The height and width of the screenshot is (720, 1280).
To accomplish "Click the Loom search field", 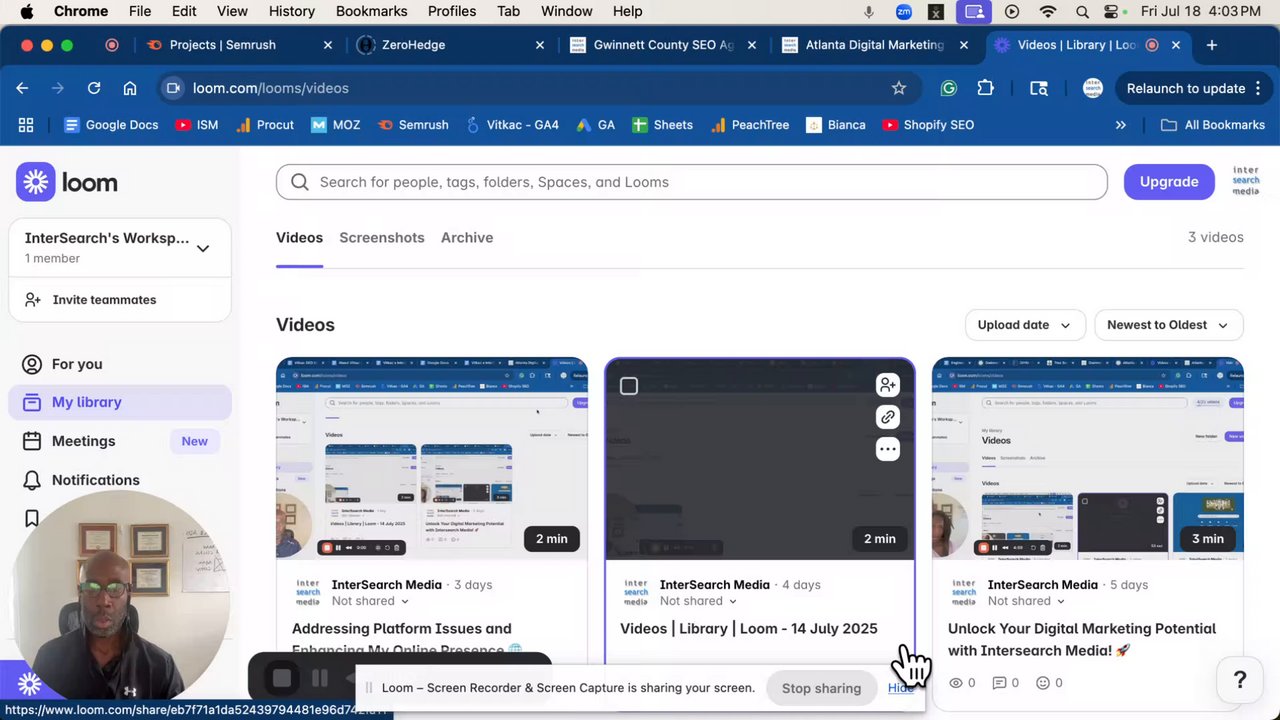I will pyautogui.click(x=692, y=182).
